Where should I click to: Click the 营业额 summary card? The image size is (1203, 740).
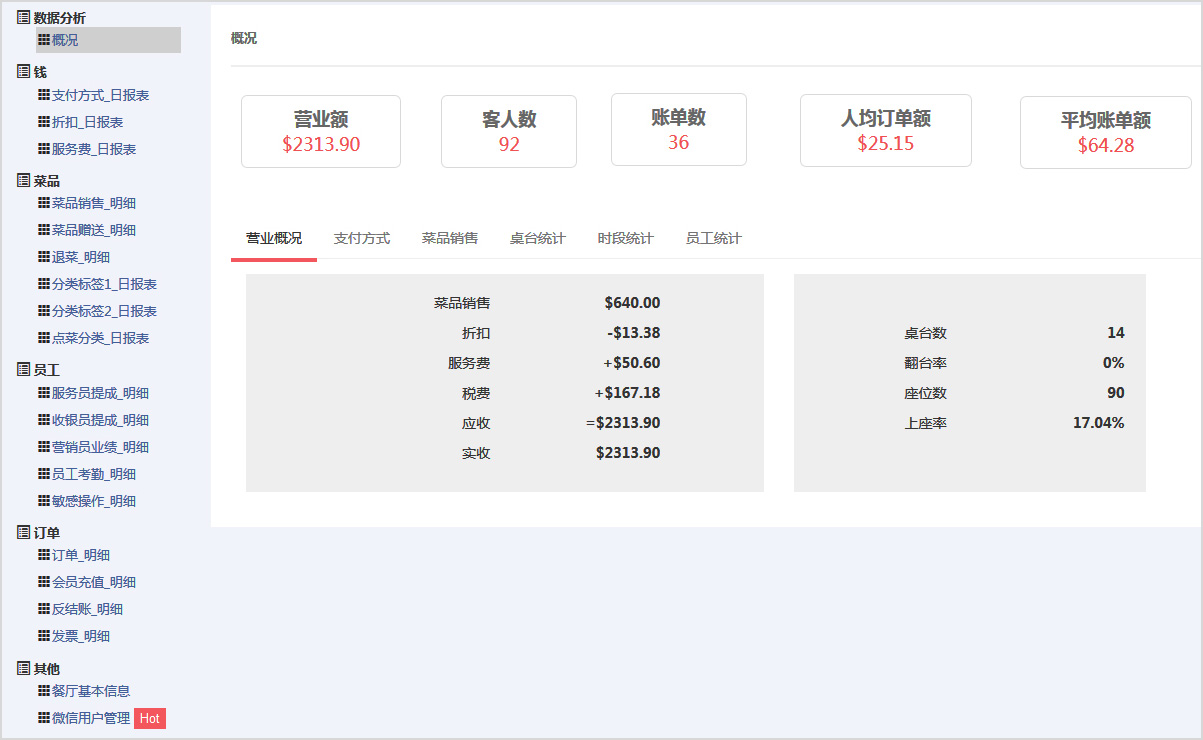(x=320, y=131)
